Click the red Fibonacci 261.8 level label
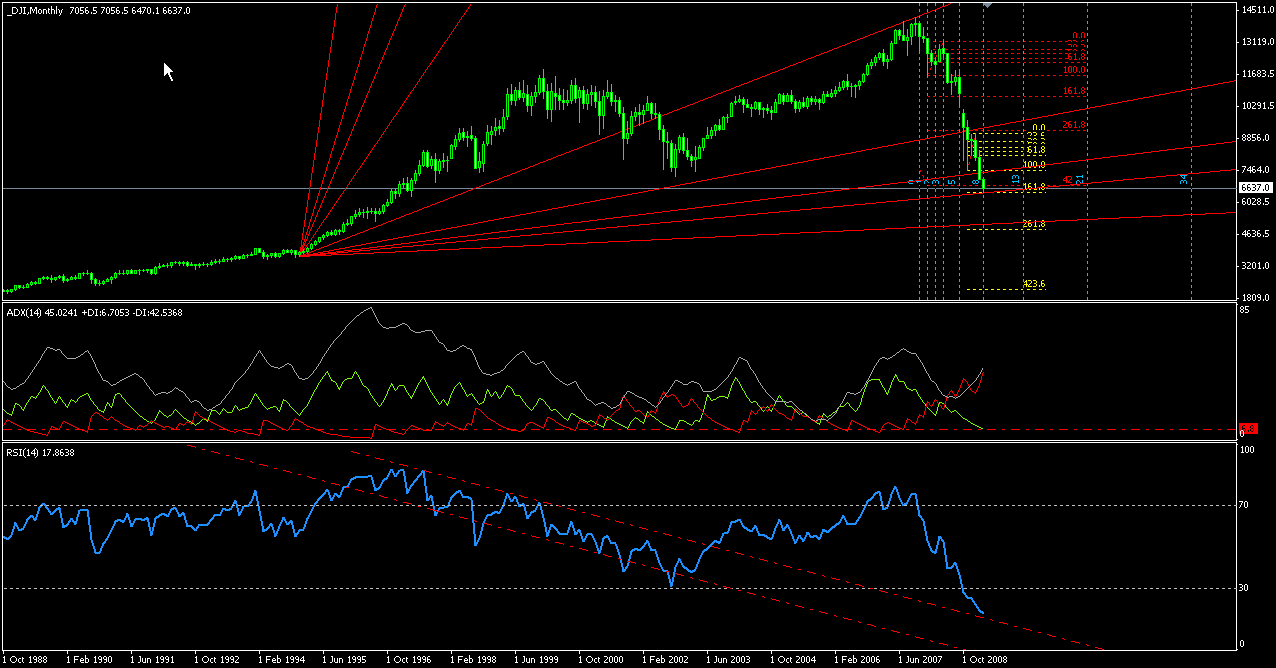Screen dimensions: 1276x668 coord(1074,125)
